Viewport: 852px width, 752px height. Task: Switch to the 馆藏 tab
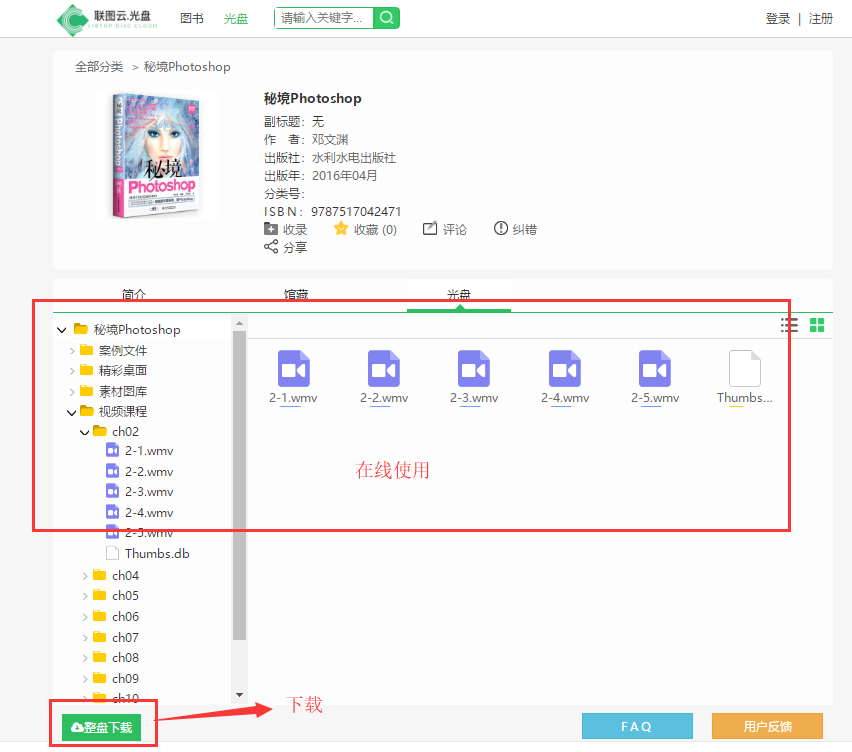point(296,295)
